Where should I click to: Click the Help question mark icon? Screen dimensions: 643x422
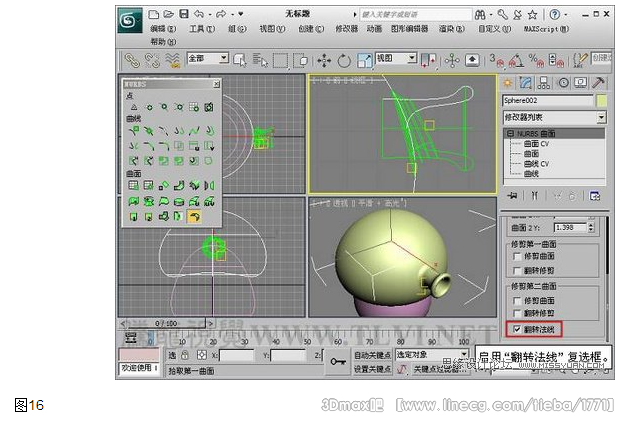click(554, 15)
